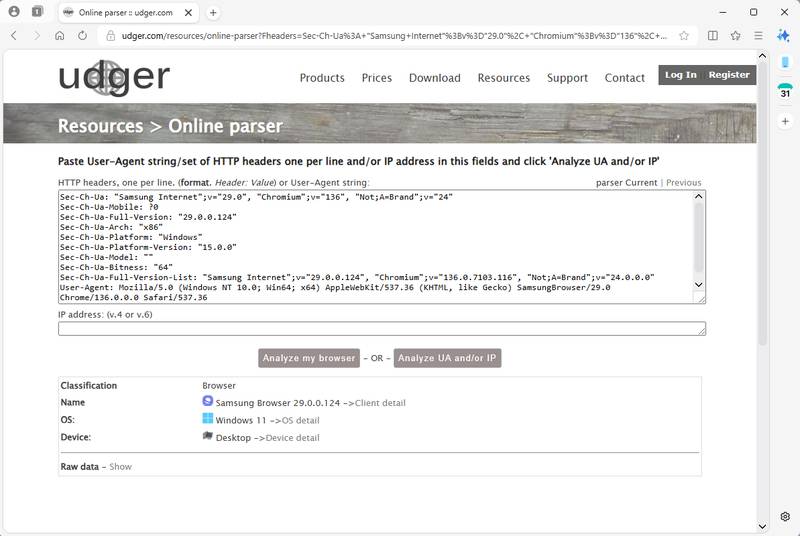Open the Resources menu
Viewport: 800px width, 536px height.
click(x=503, y=78)
